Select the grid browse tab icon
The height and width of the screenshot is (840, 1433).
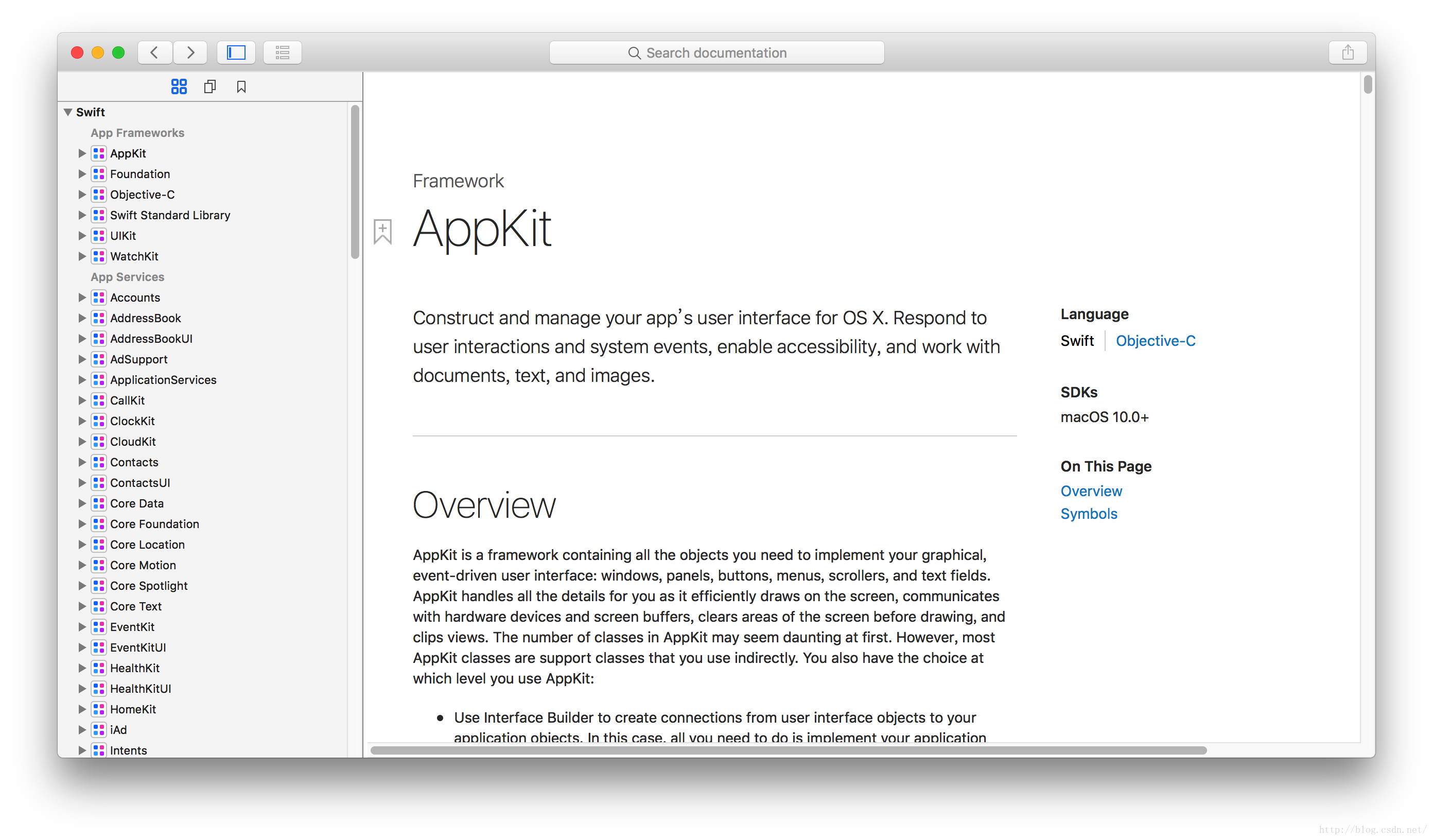pyautogui.click(x=179, y=86)
